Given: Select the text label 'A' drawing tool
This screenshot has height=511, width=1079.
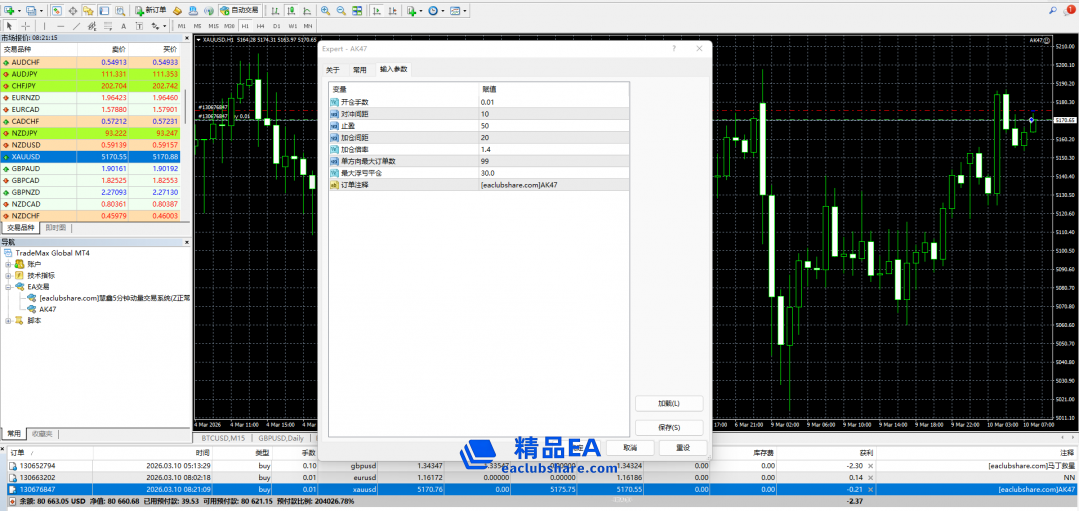Looking at the screenshot, I should point(123,25).
